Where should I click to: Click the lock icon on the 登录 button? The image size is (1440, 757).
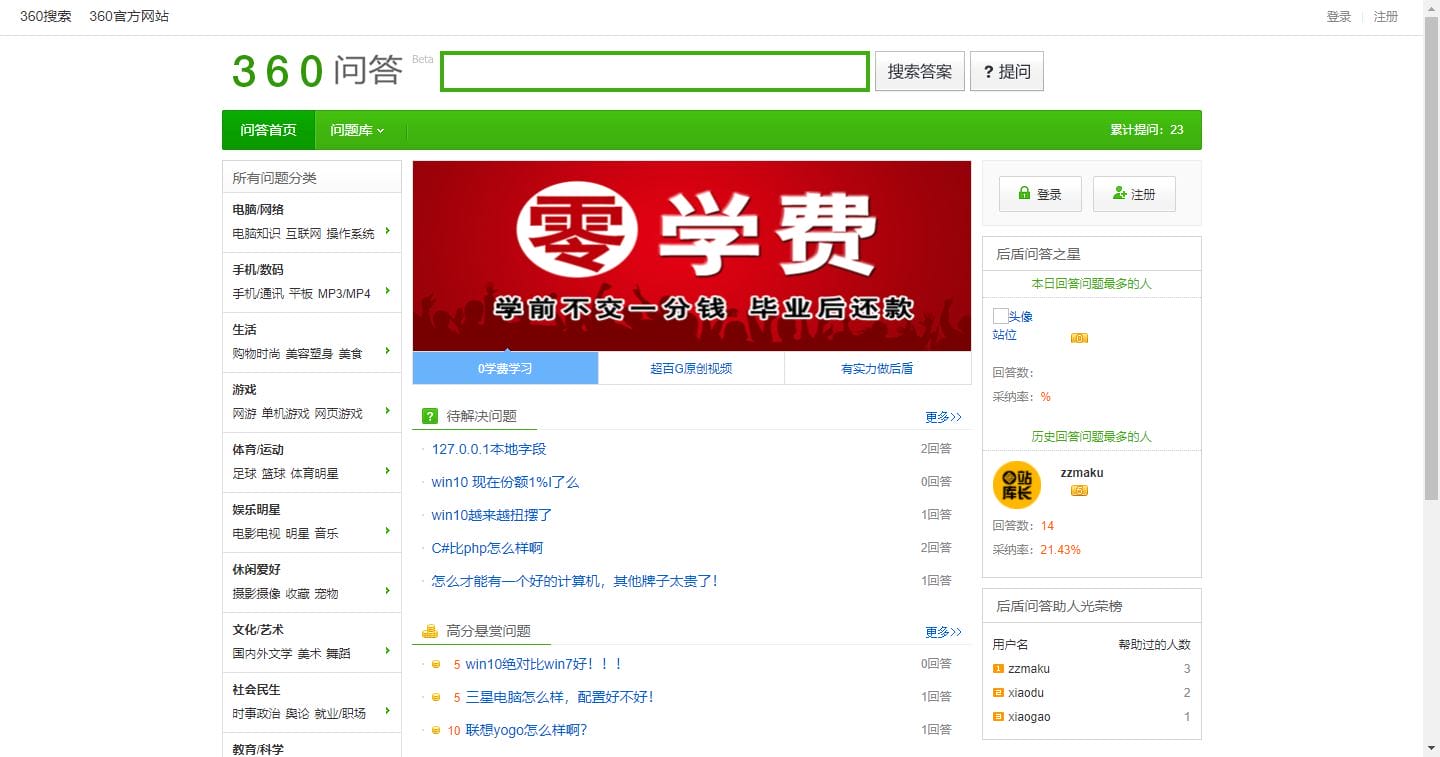[1025, 193]
